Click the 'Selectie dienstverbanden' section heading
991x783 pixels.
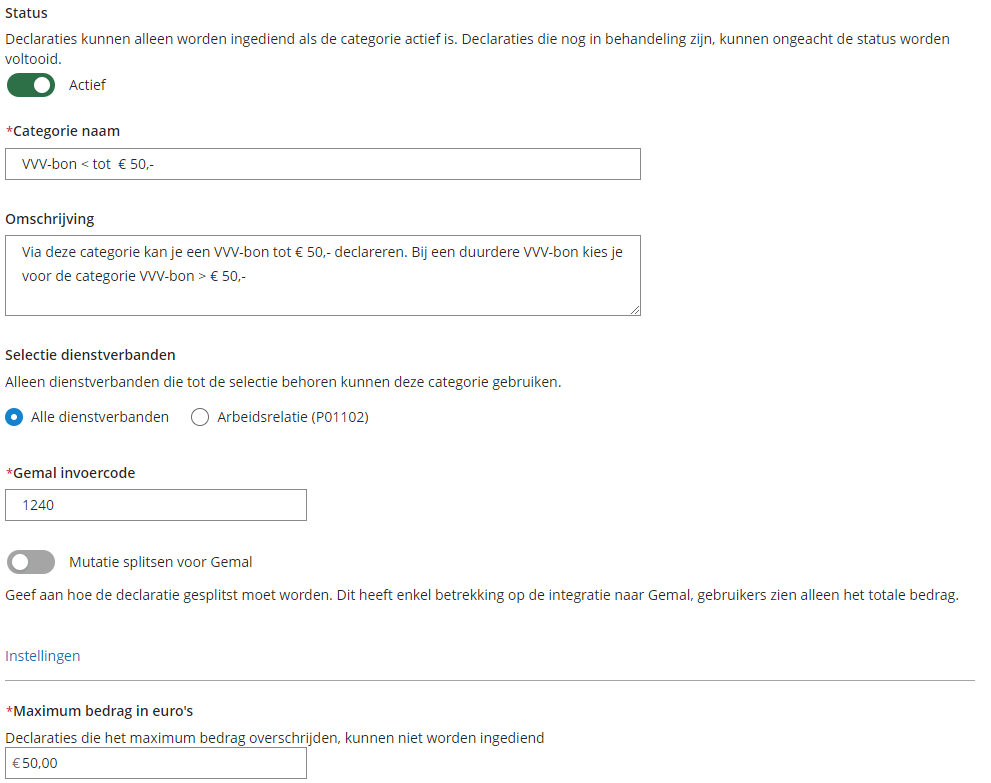(90, 354)
